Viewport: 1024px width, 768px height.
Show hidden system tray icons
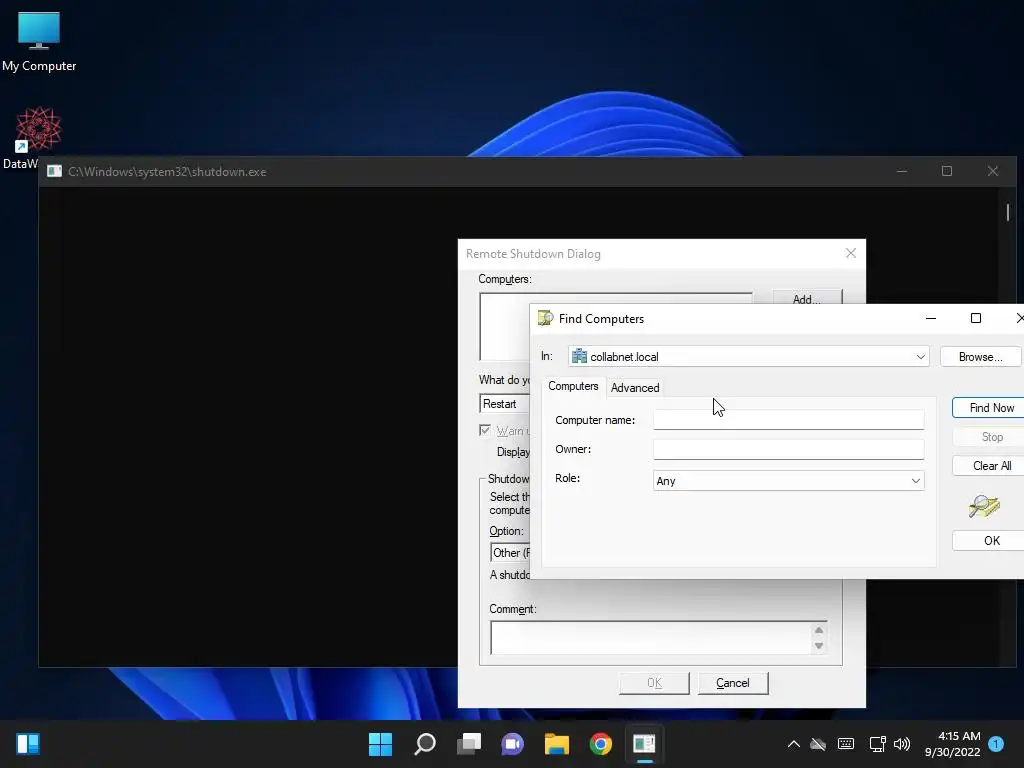[793, 744]
